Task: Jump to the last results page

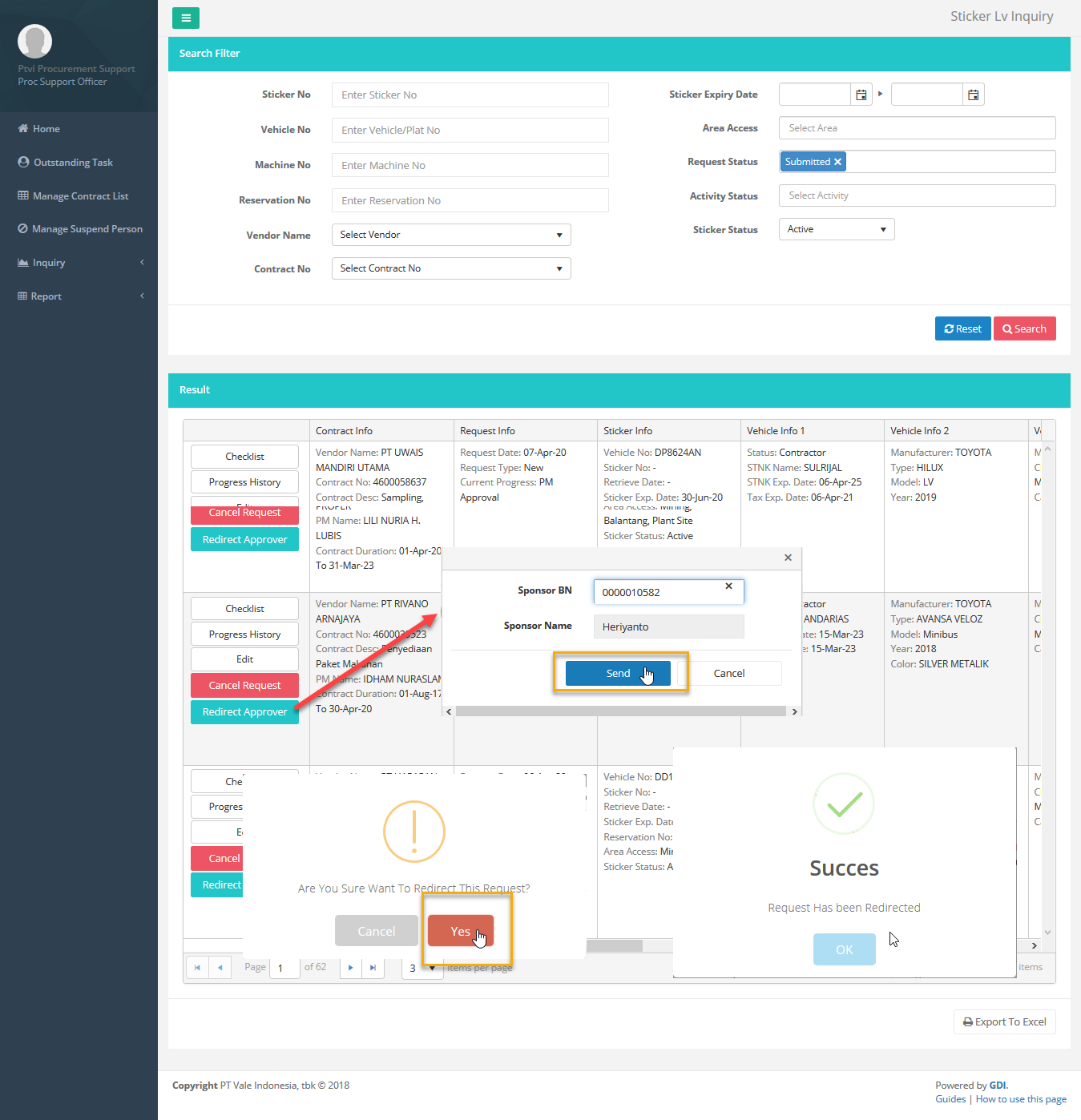Action: (x=373, y=968)
